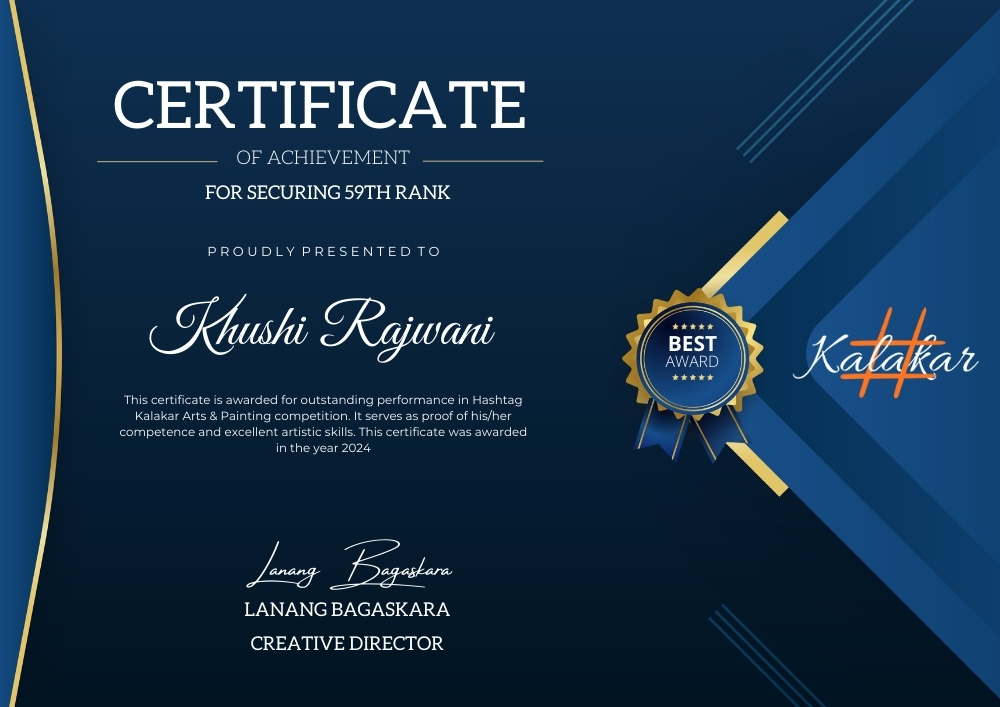The image size is (1000, 707).
Task: Select the blue ribbon tails below badge
Action: pyautogui.click(x=690, y=432)
